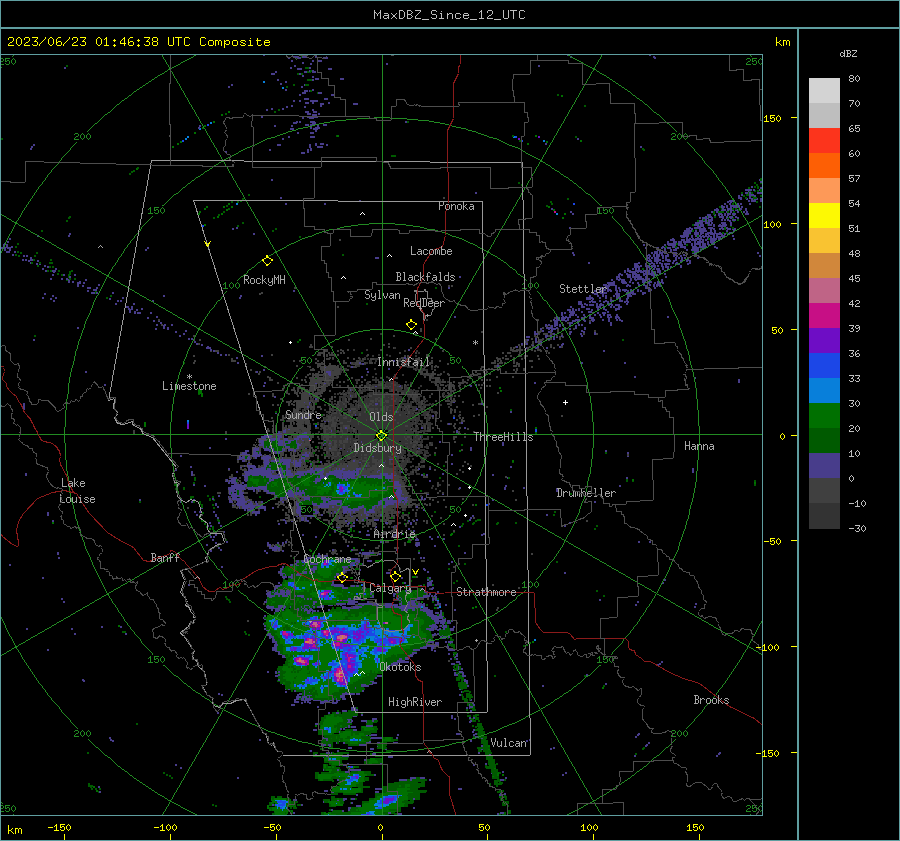Click the Cochrane town label

(x=327, y=559)
